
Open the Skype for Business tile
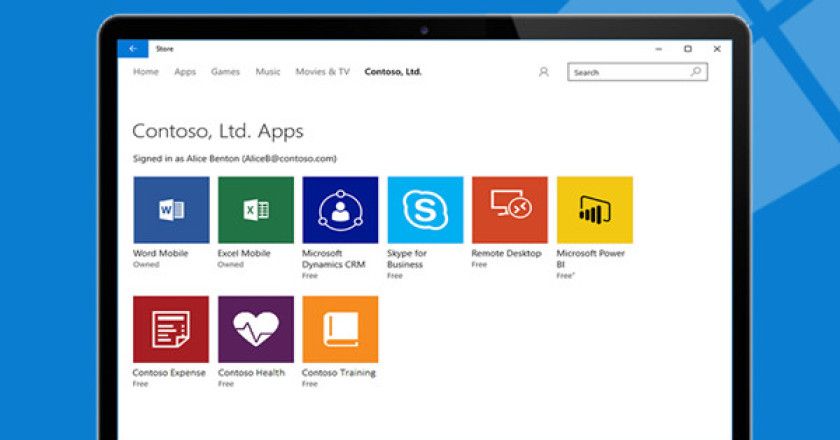click(x=425, y=210)
